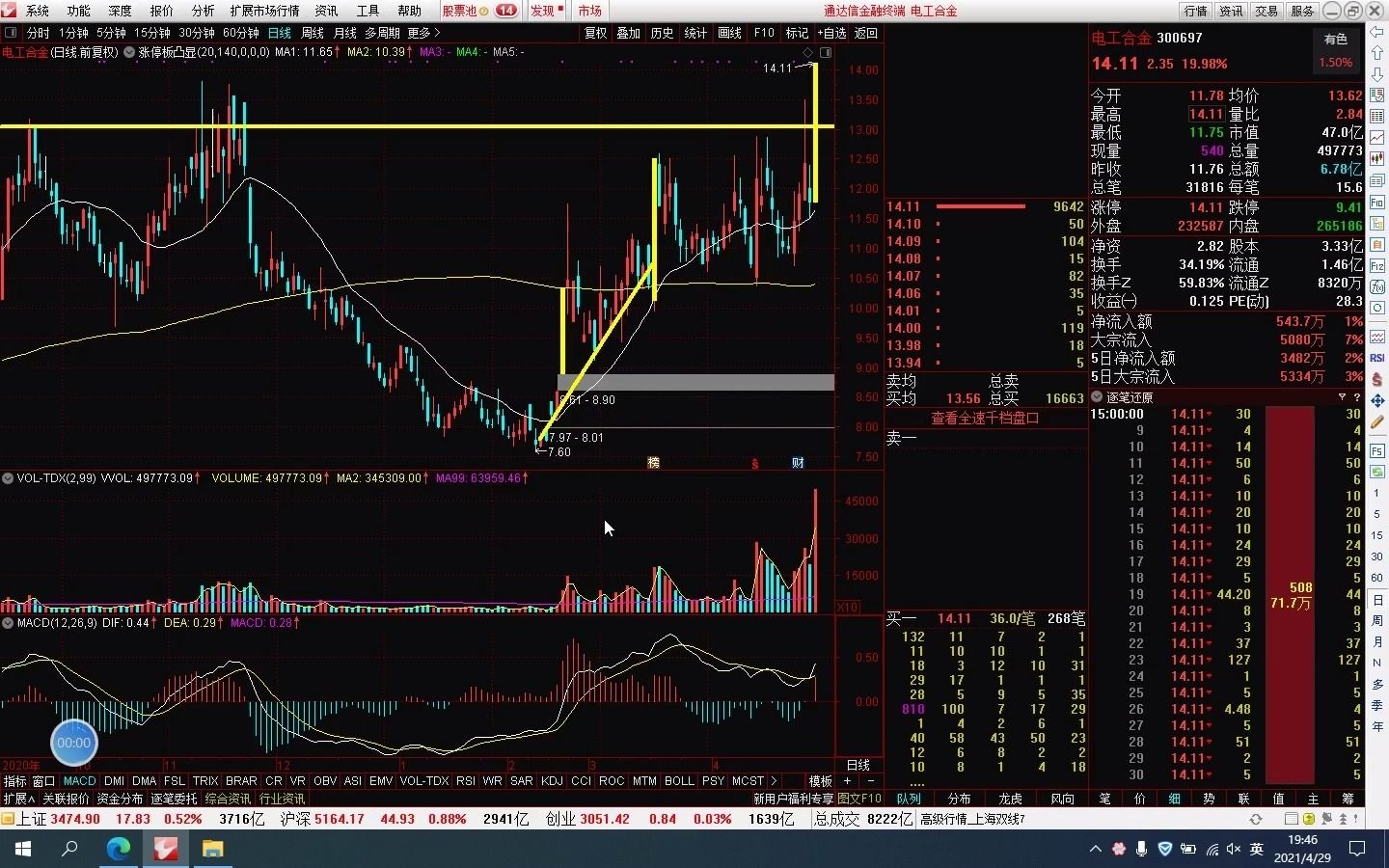Click the 画线 drawing button

730,33
